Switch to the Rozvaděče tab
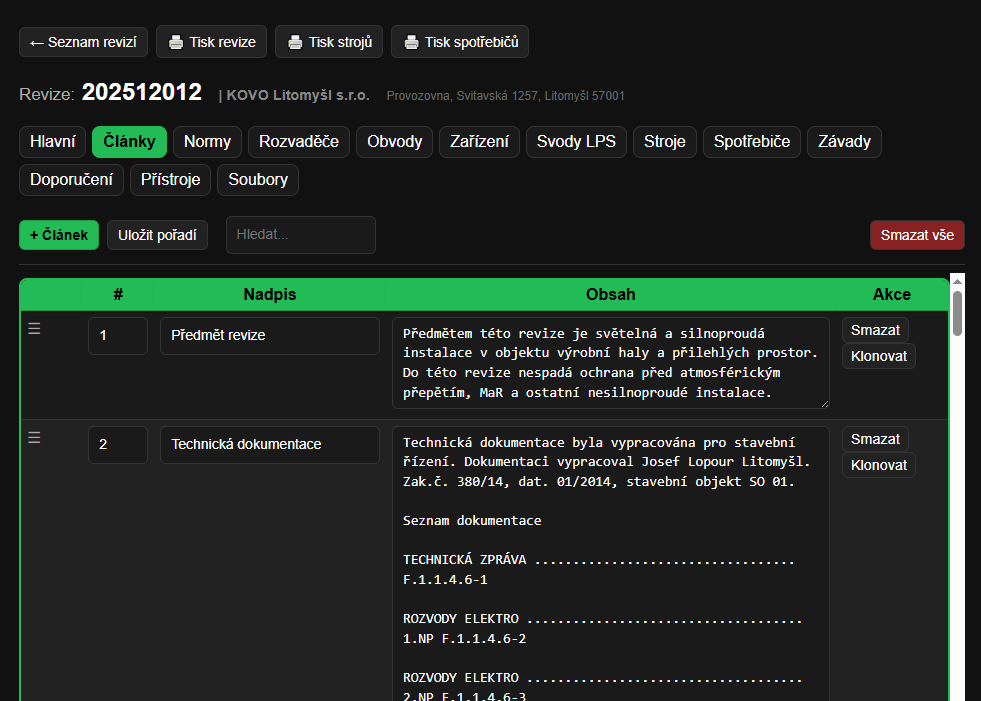 (298, 141)
